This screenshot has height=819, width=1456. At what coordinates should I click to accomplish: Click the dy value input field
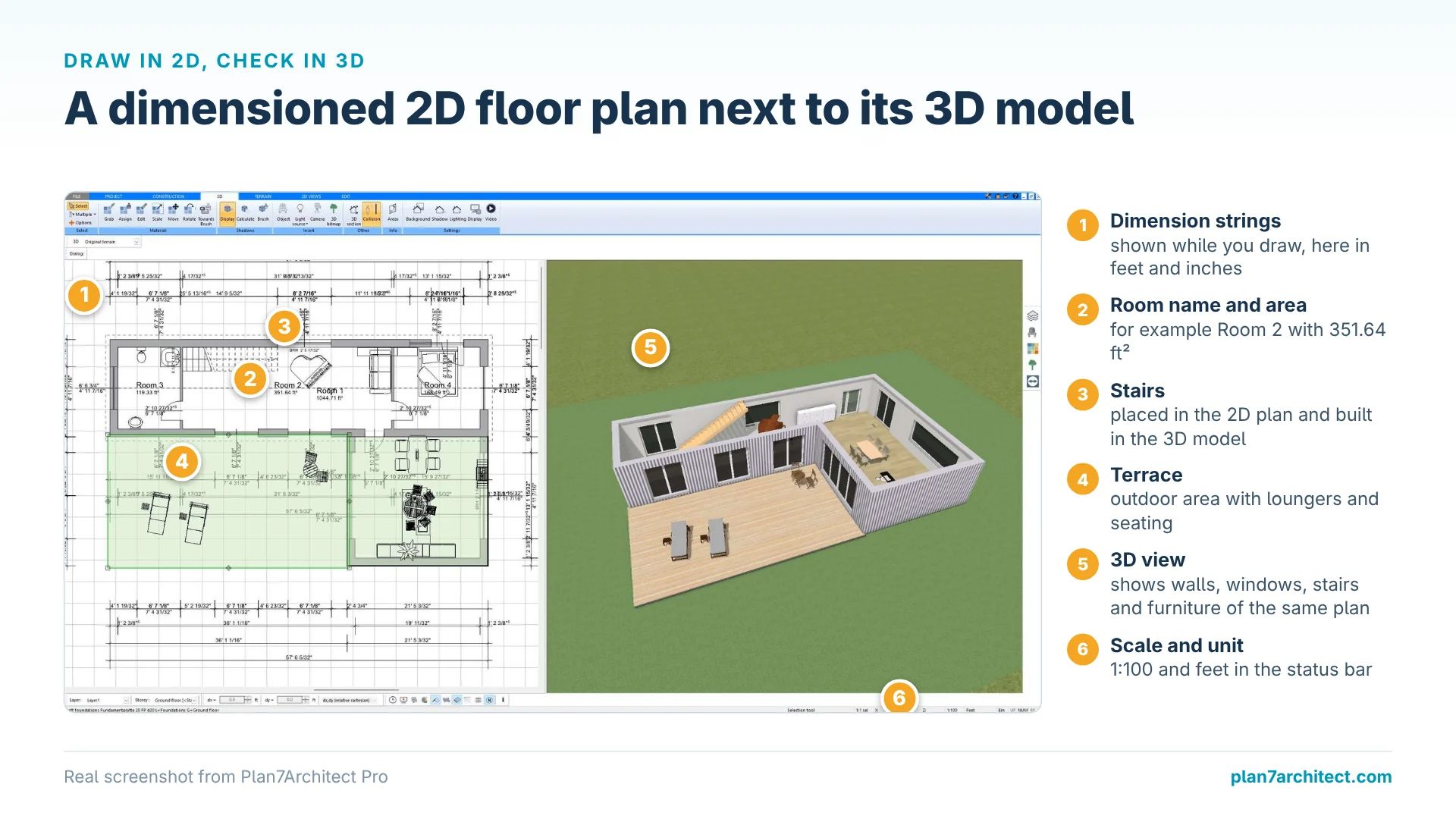click(290, 700)
